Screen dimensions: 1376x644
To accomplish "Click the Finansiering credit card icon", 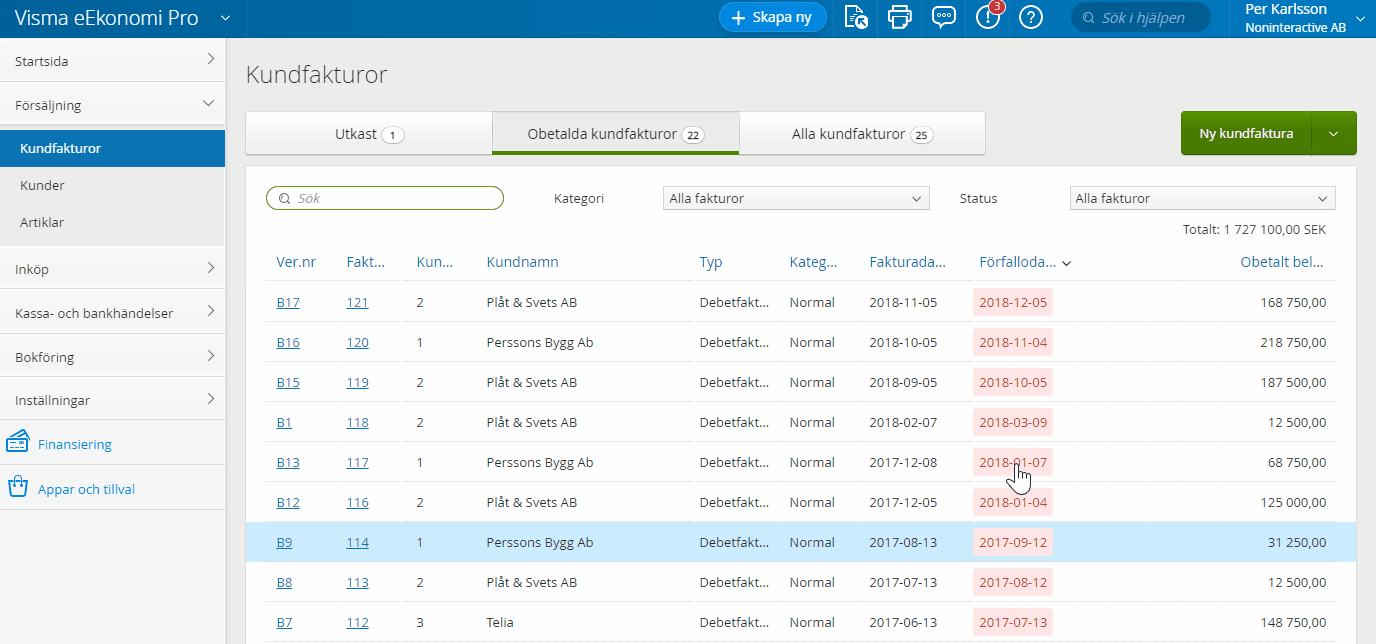I will 17,442.
